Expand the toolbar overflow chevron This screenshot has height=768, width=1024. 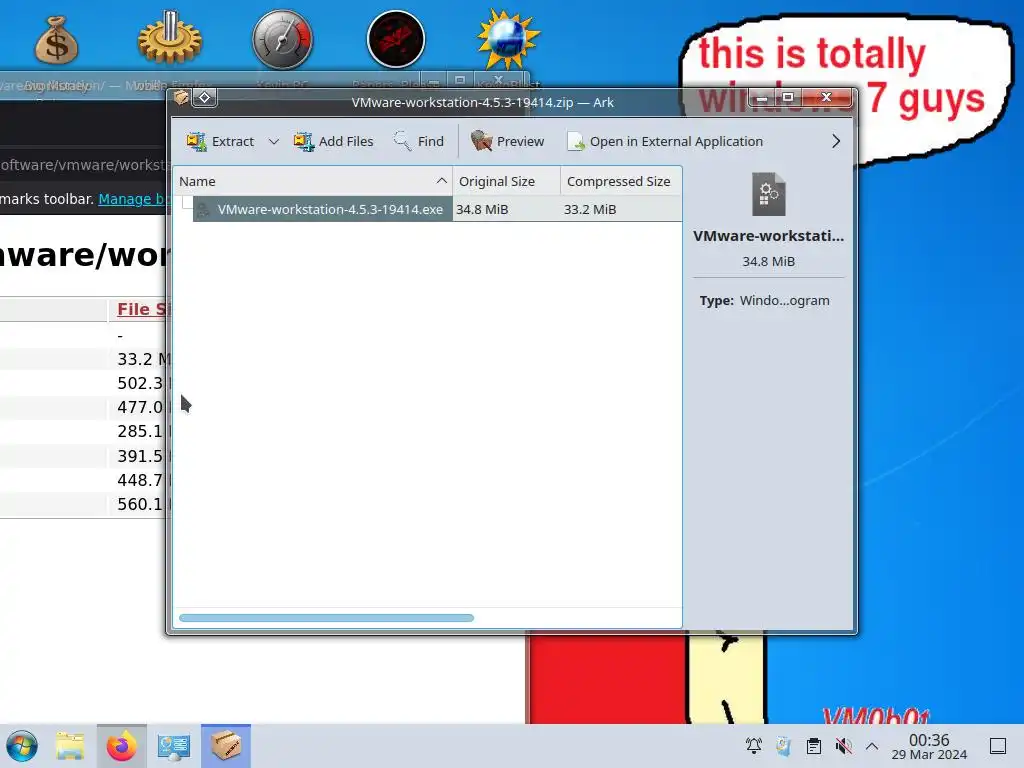coord(836,141)
